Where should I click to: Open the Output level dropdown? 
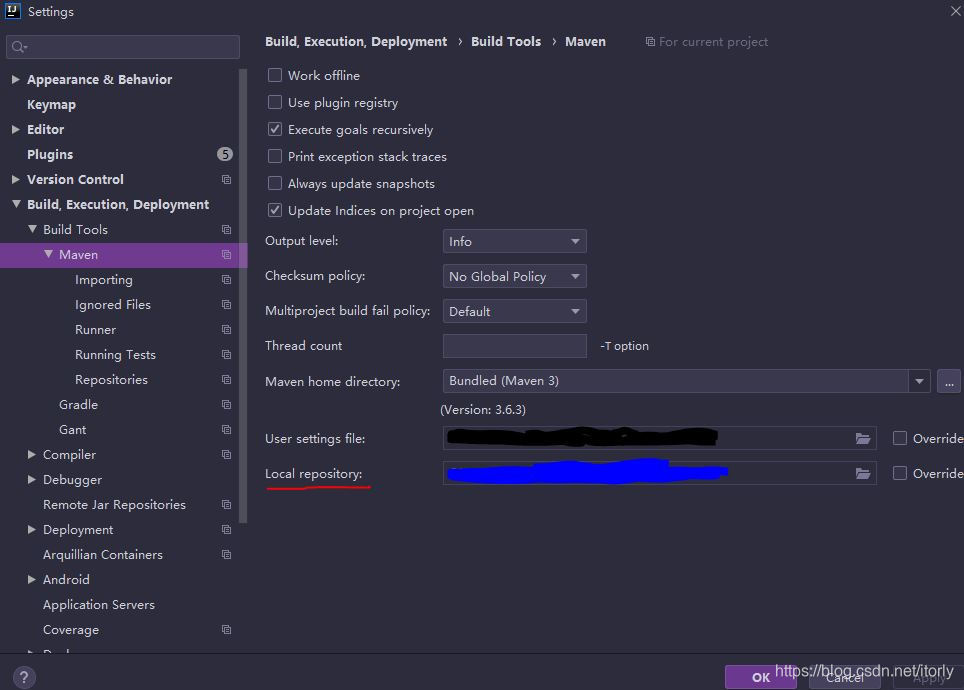pyautogui.click(x=515, y=241)
